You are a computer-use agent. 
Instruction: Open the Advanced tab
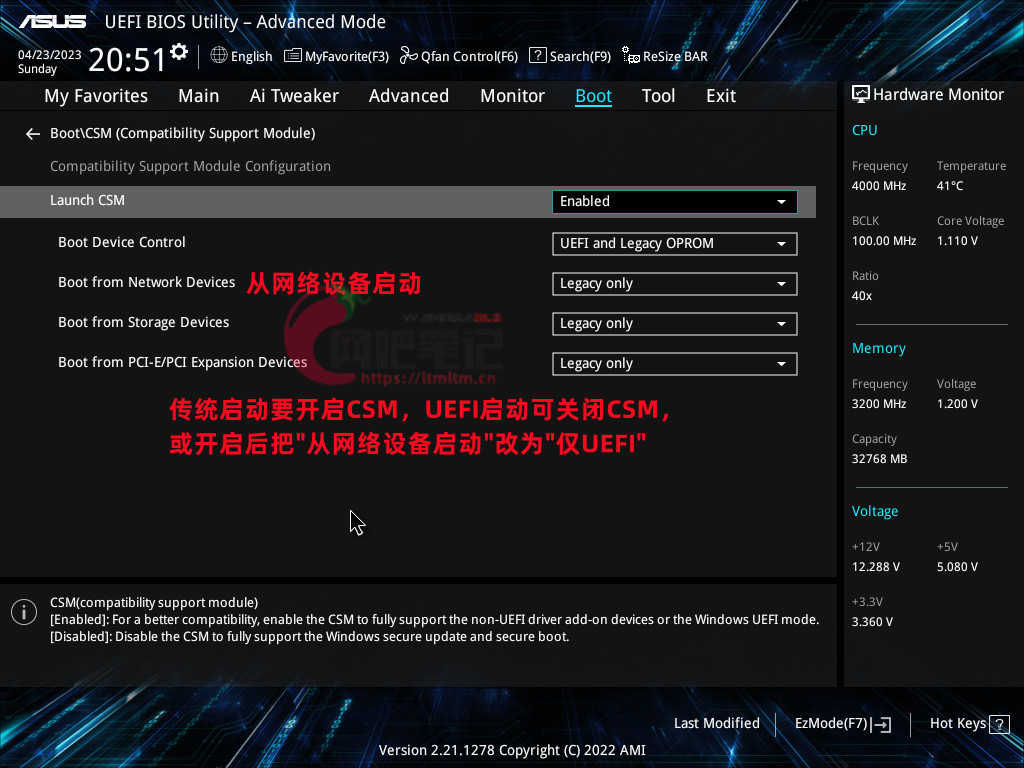click(x=409, y=96)
